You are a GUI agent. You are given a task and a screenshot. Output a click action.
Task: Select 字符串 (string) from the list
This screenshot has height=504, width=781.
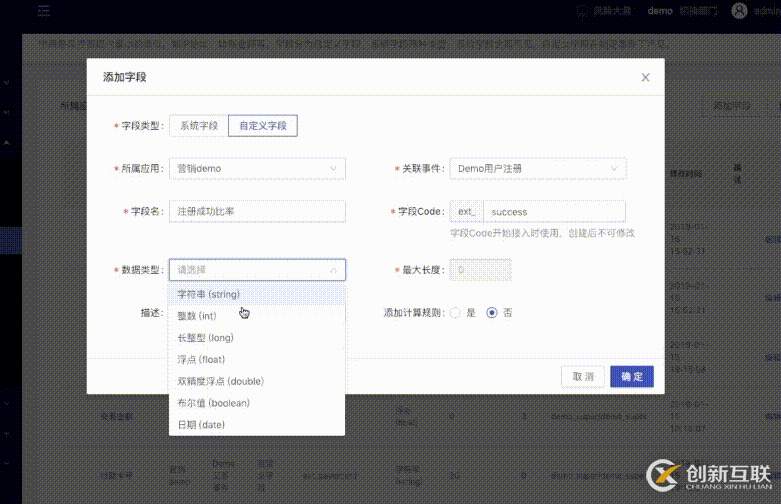[208, 295]
